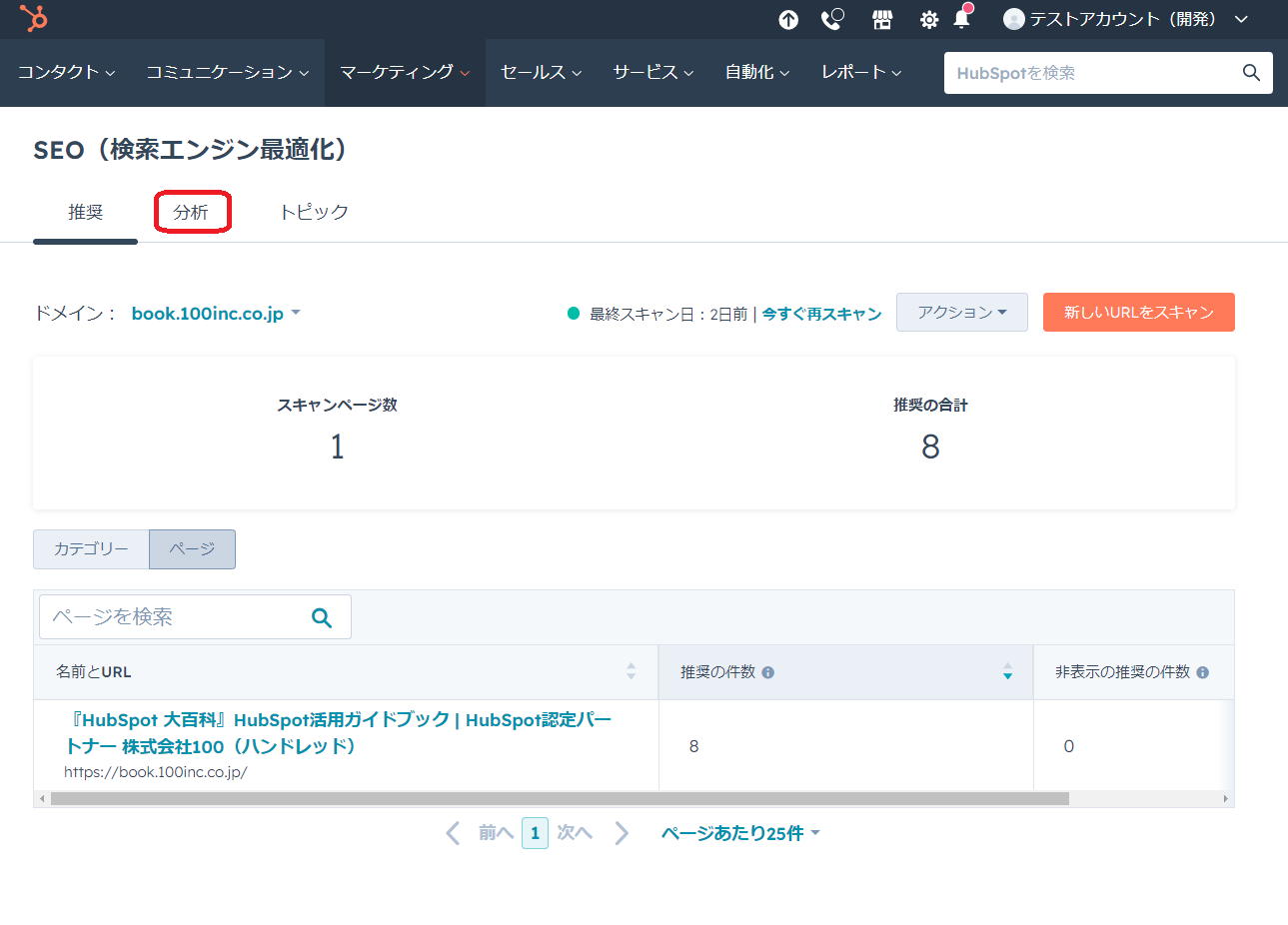Click the 最終スキャン日：2日前 status text

click(x=668, y=314)
